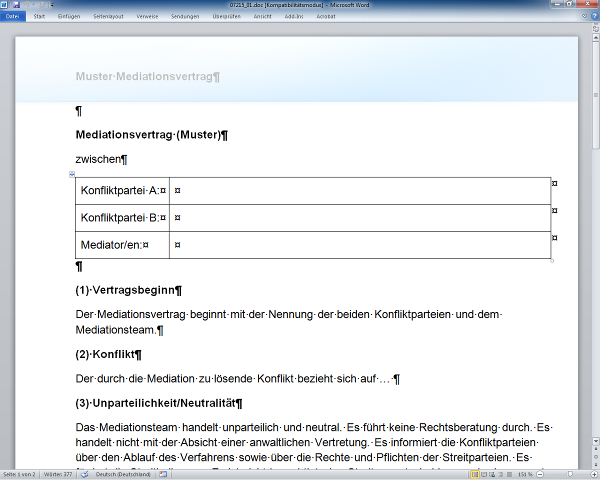Expand the ribbon using the chevron arrow
This screenshot has height=480, width=600.
[583, 17]
